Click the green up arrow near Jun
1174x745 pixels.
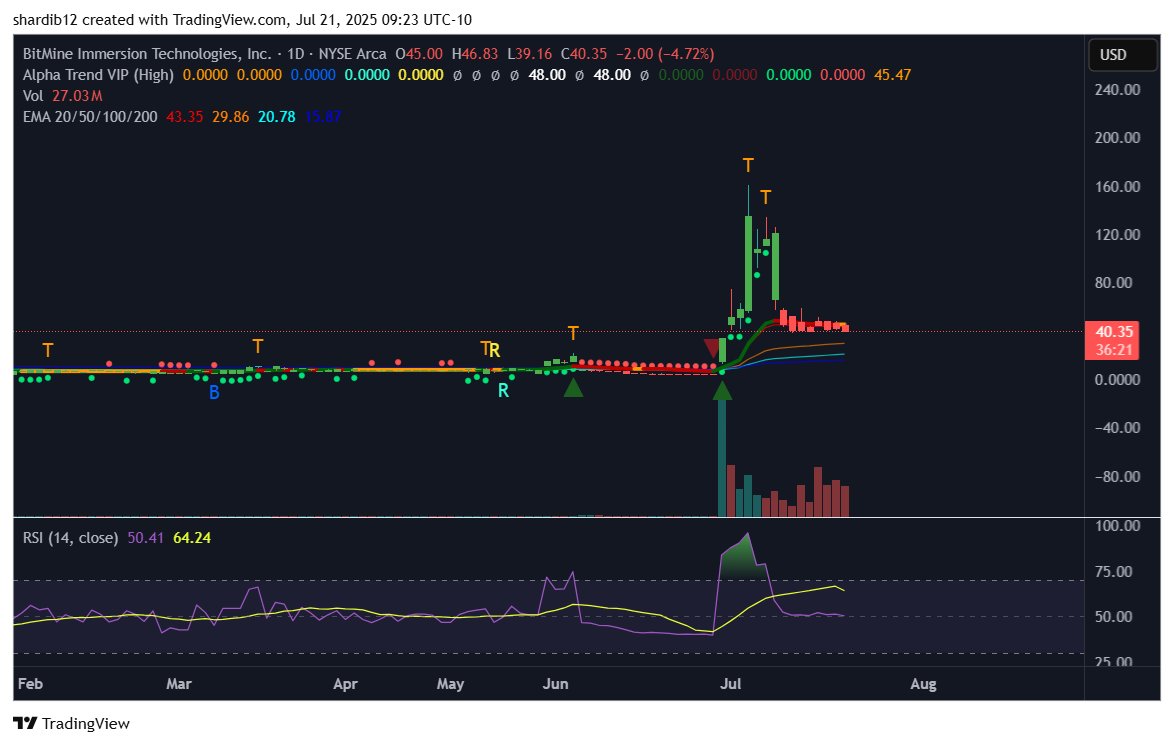(573, 387)
